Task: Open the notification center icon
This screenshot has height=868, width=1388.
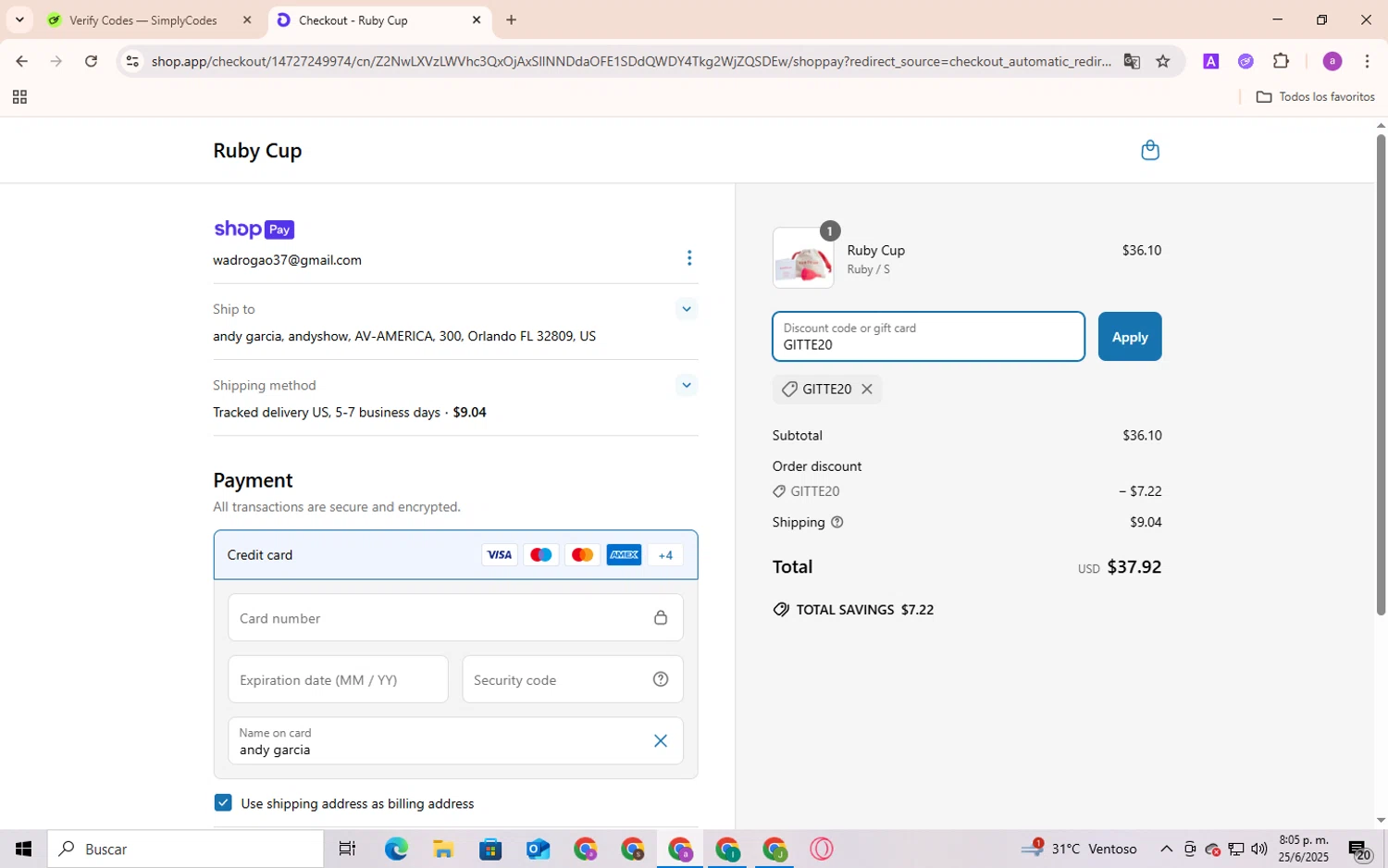Action: click(1359, 849)
